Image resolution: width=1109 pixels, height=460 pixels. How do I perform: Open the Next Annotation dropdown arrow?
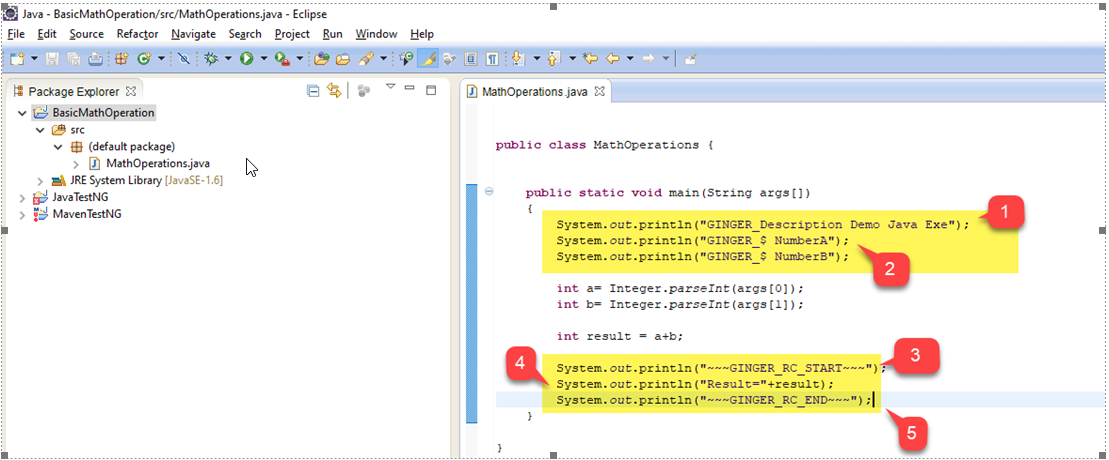tap(537, 59)
